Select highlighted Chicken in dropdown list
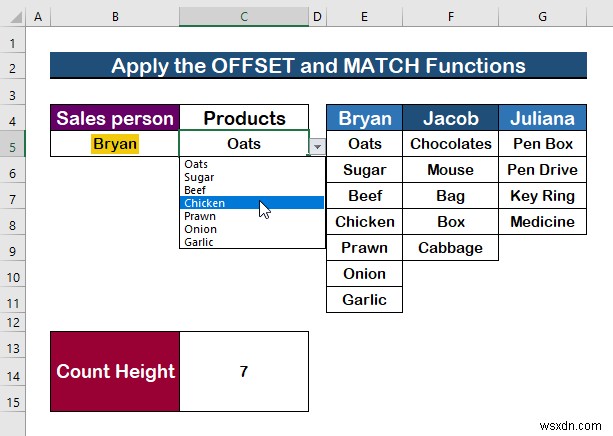613x436 pixels. coord(252,203)
